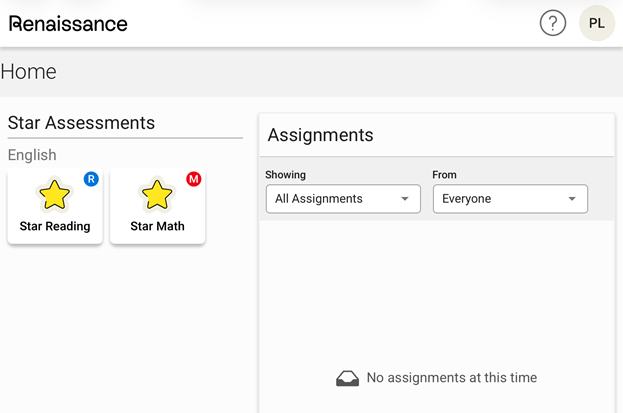This screenshot has width=623, height=413.
Task: Open the PL user profile avatar
Action: pyautogui.click(x=597, y=23)
